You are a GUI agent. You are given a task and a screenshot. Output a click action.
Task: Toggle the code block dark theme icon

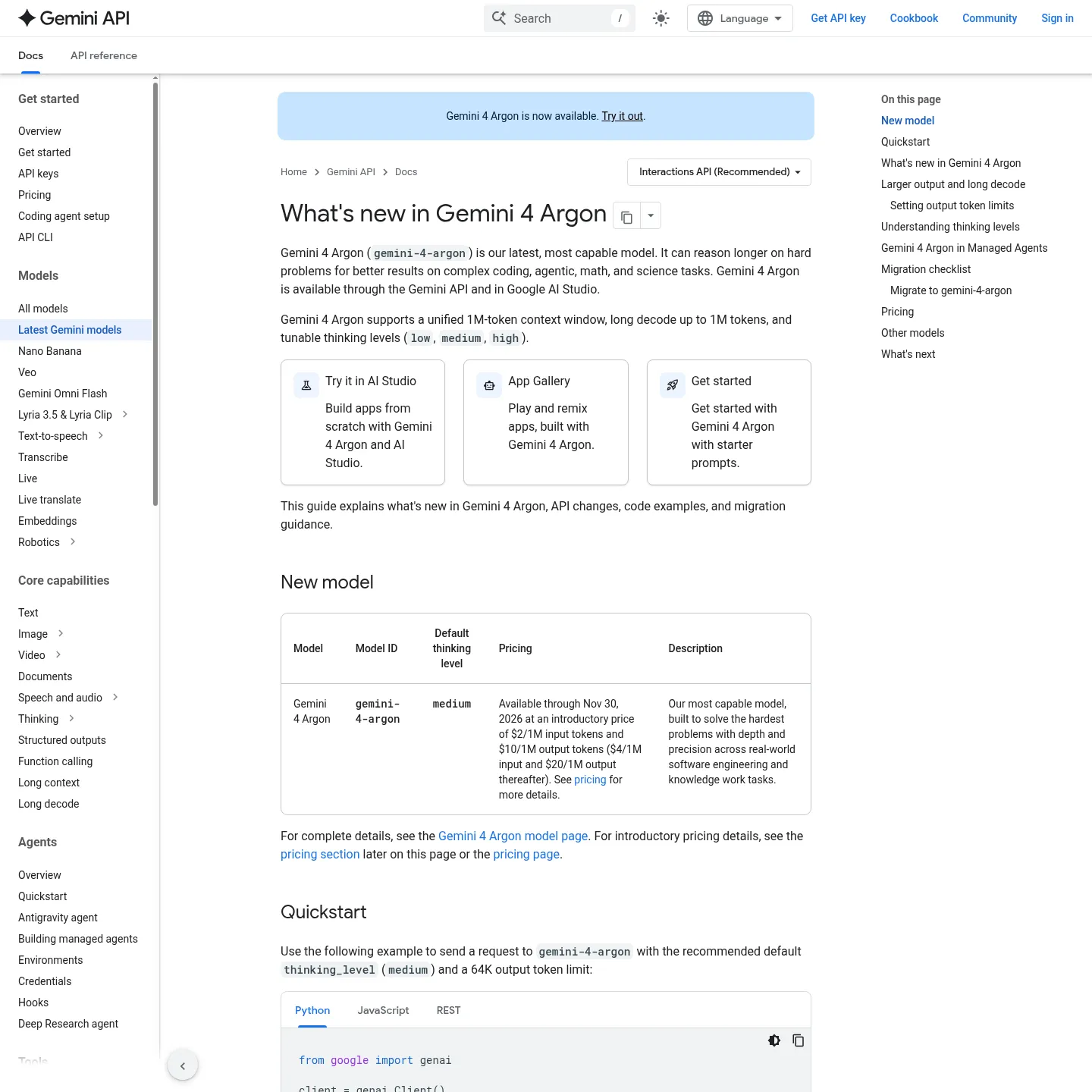pyautogui.click(x=774, y=1040)
